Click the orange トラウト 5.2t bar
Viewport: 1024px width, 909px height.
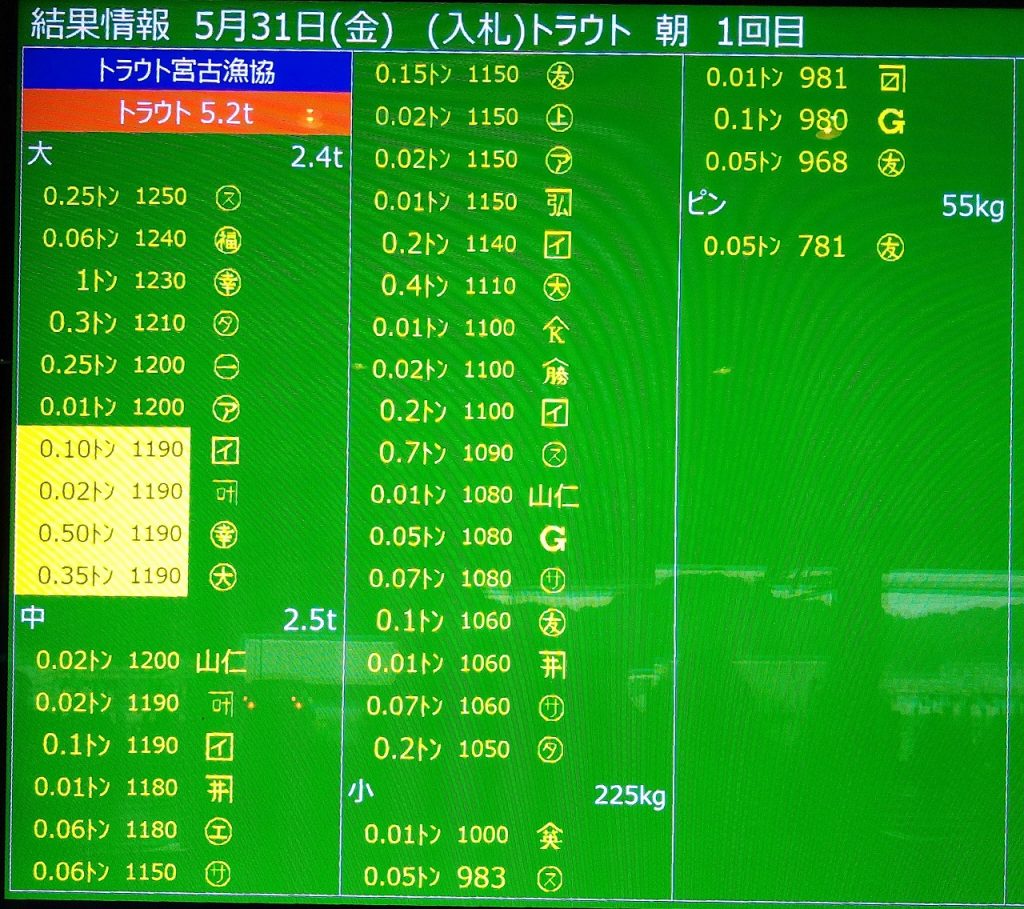[x=186, y=113]
